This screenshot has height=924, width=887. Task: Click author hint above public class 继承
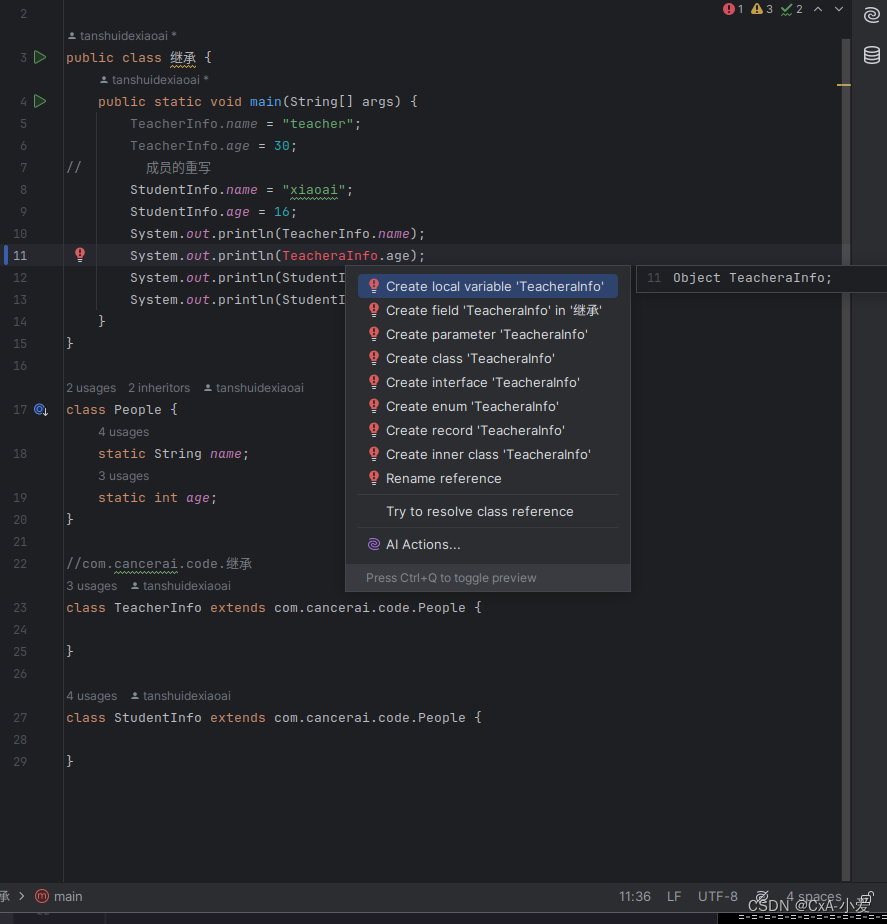[x=122, y=36]
